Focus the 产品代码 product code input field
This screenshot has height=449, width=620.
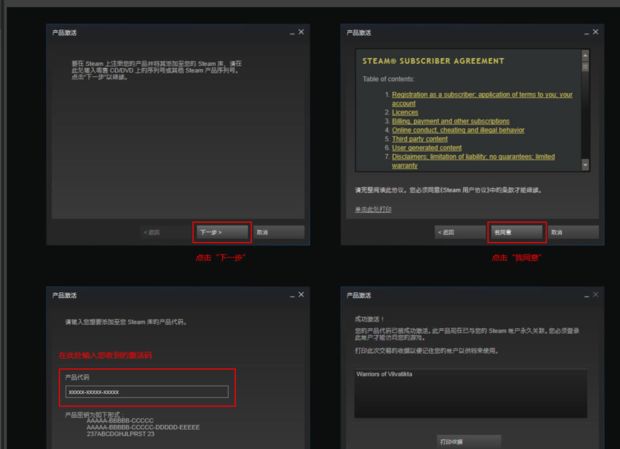pyautogui.click(x=147, y=392)
